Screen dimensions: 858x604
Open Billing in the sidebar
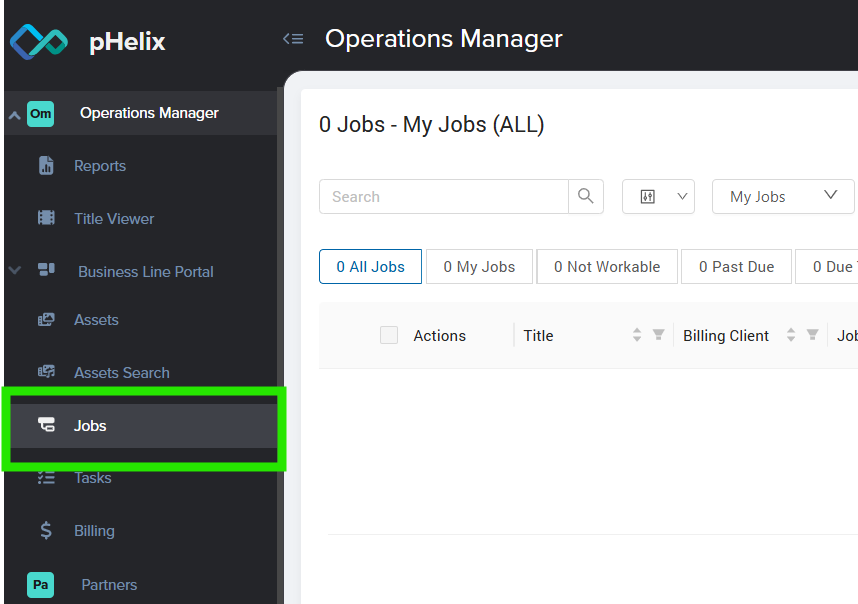coord(94,531)
